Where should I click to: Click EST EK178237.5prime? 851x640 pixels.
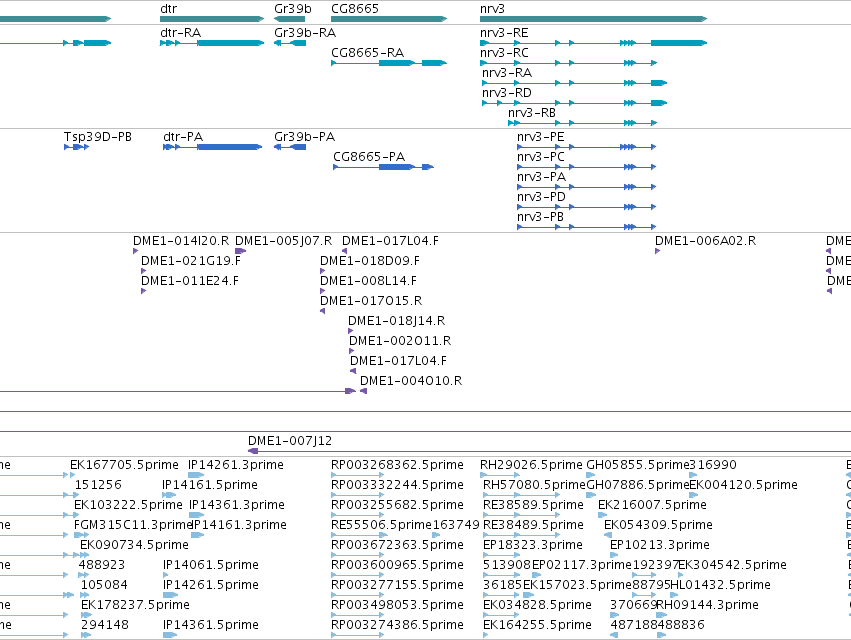pyautogui.click(x=135, y=605)
